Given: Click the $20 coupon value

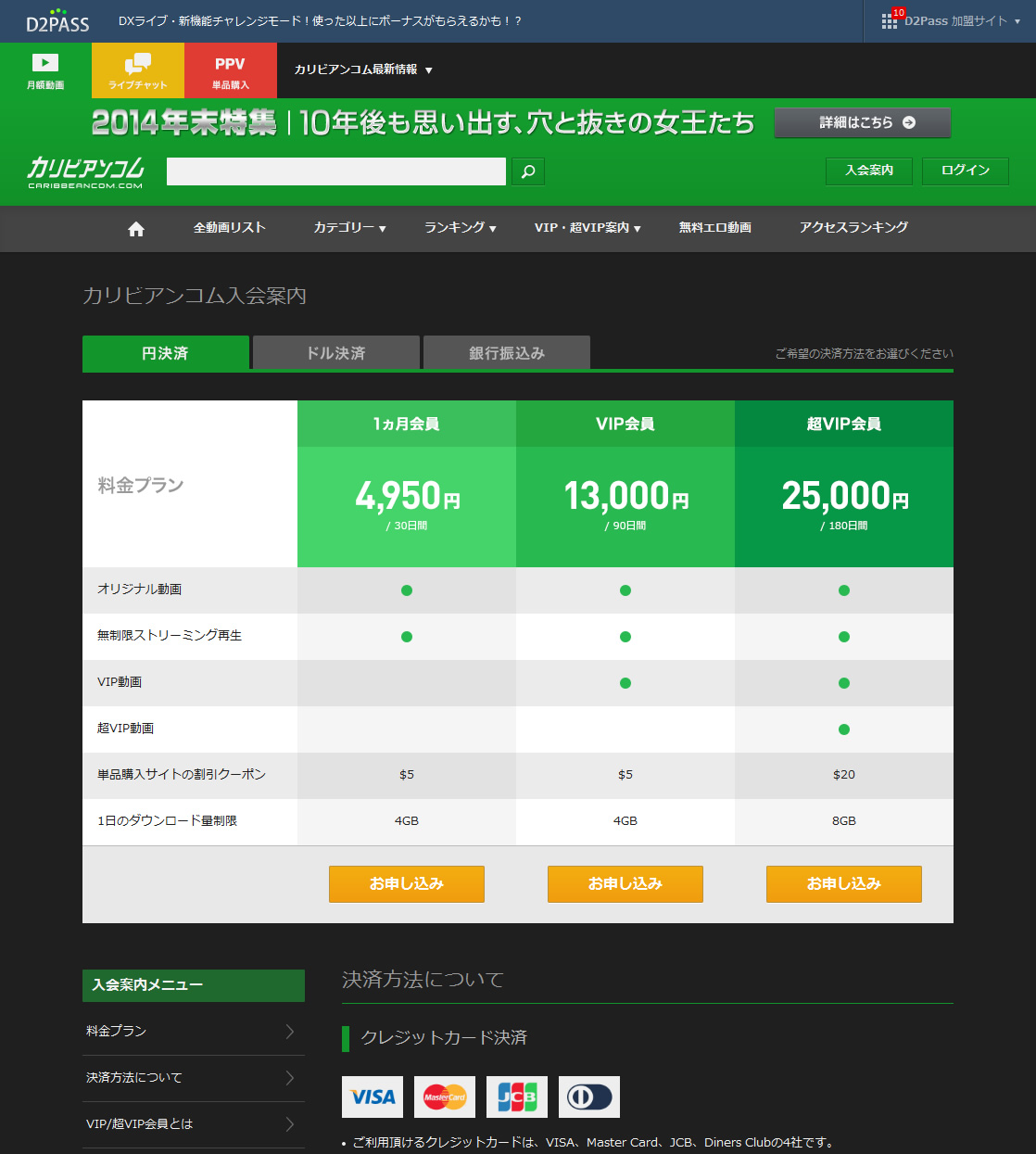Looking at the screenshot, I should pos(844,775).
